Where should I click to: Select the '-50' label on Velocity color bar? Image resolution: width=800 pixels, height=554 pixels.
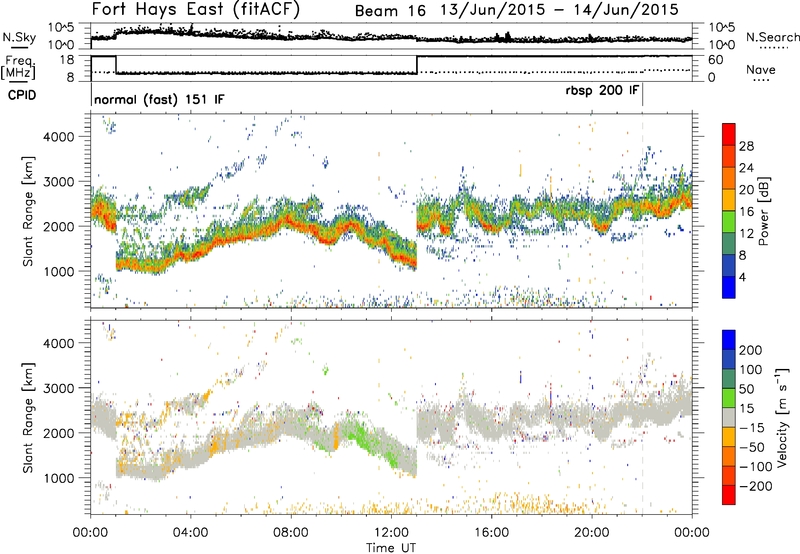[752, 447]
